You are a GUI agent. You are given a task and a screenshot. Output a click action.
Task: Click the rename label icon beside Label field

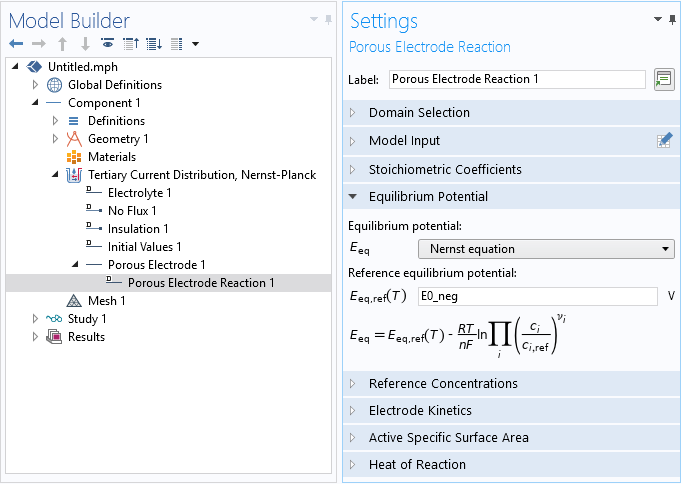point(662,79)
